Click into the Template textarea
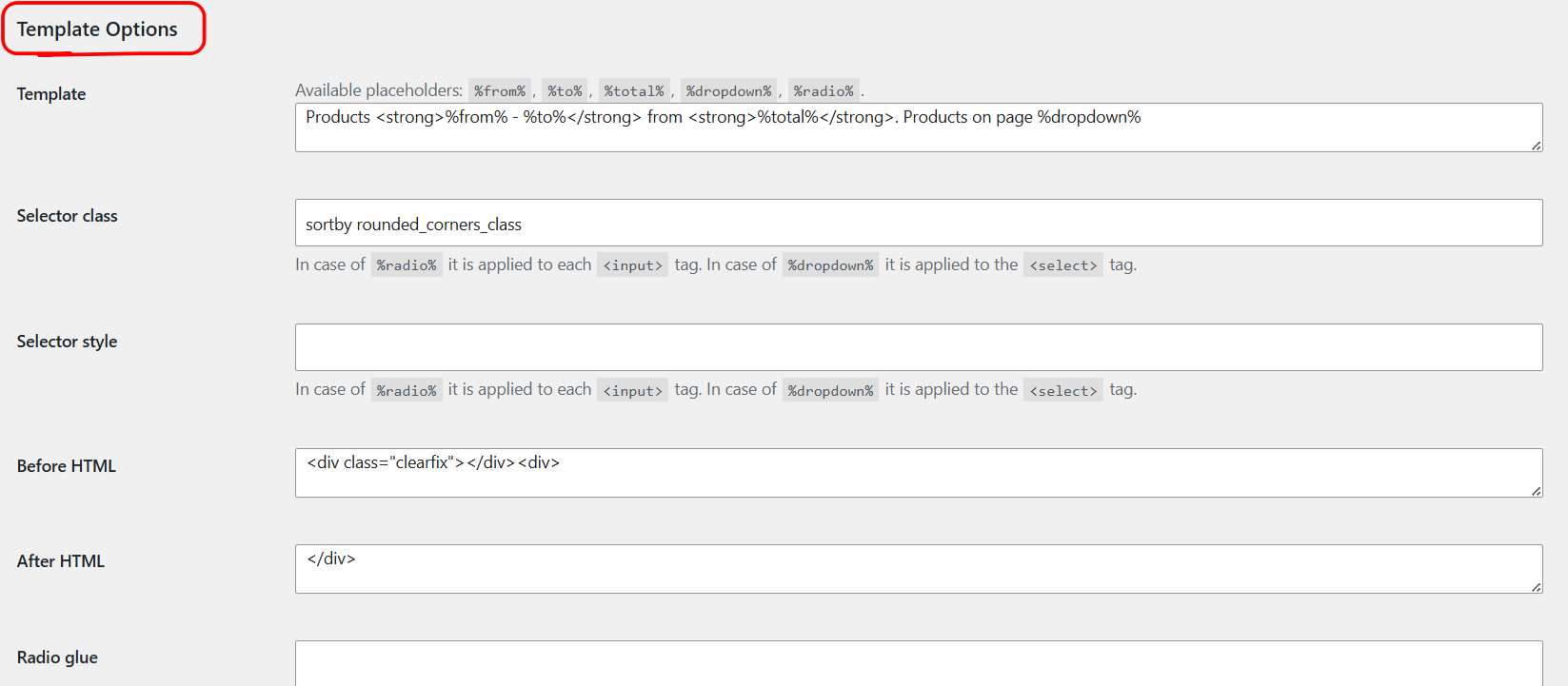Viewport: 1568px width, 686px height. [919, 127]
